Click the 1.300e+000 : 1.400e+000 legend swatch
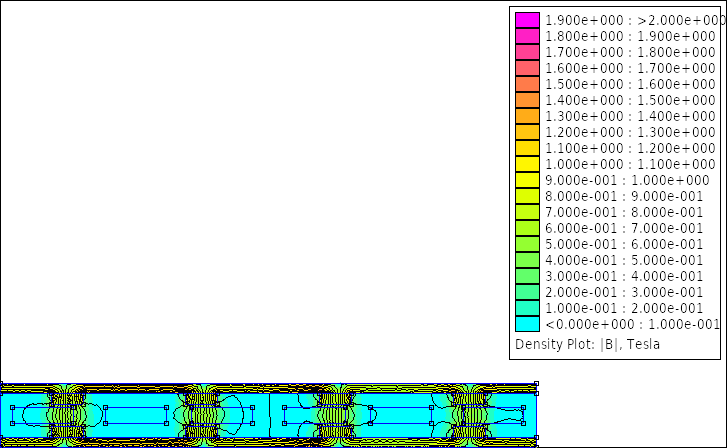This screenshot has width=727, height=448. click(527, 116)
